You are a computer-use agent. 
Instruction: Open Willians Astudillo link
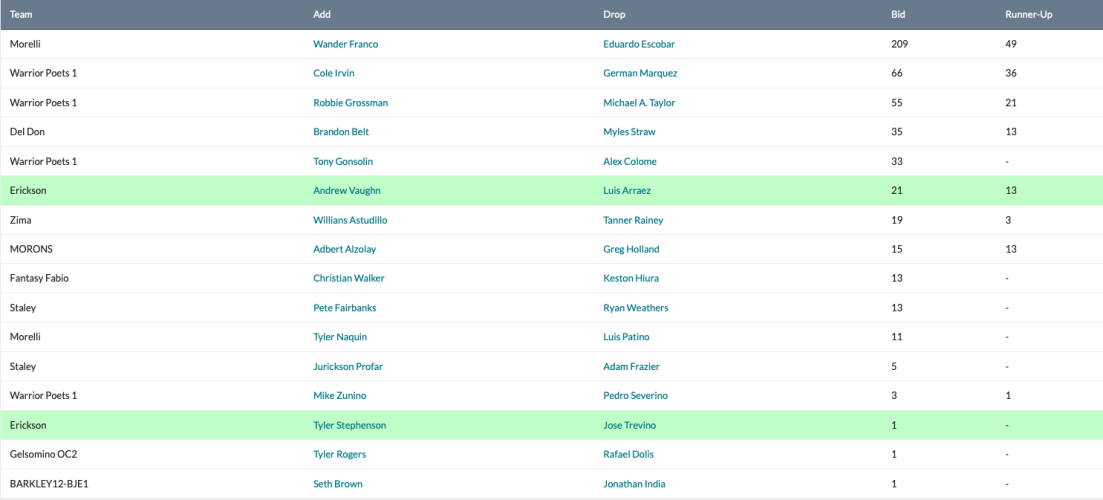click(350, 220)
